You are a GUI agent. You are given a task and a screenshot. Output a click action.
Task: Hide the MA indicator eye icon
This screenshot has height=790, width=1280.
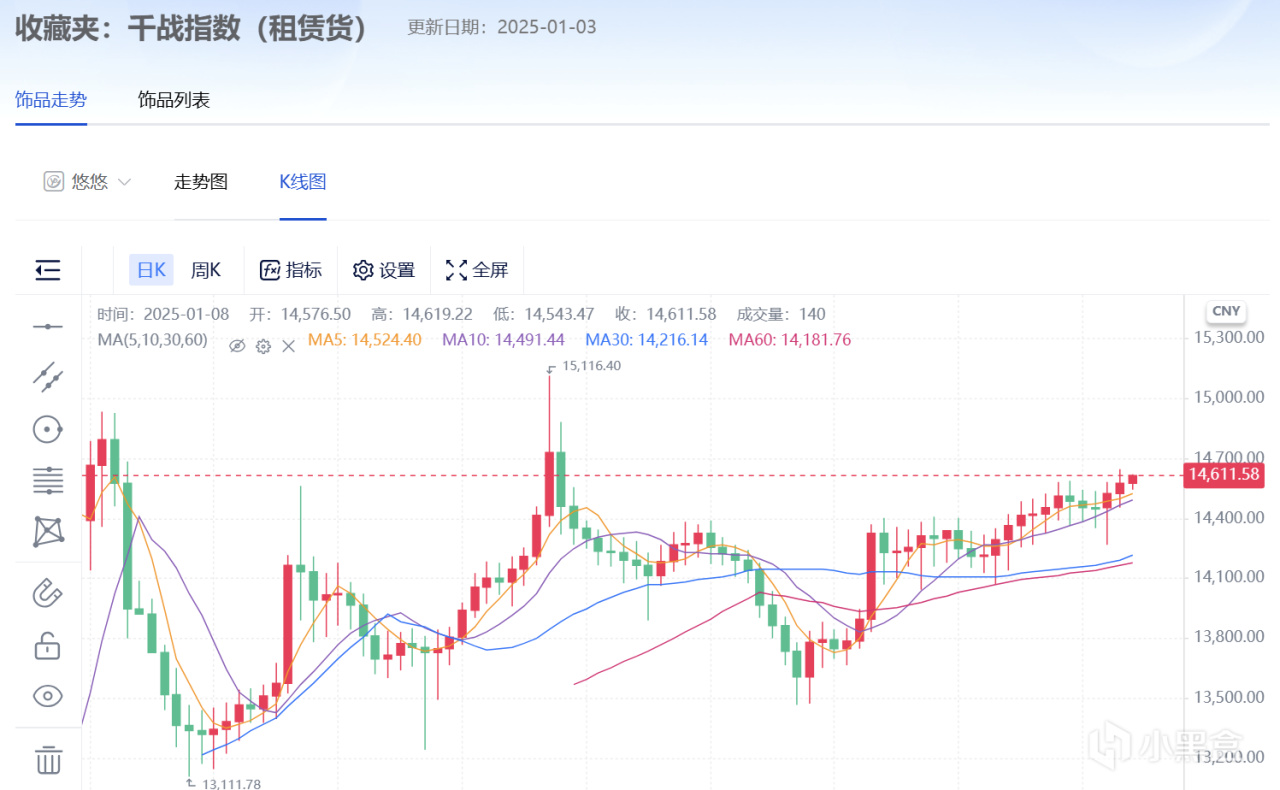pos(237,346)
